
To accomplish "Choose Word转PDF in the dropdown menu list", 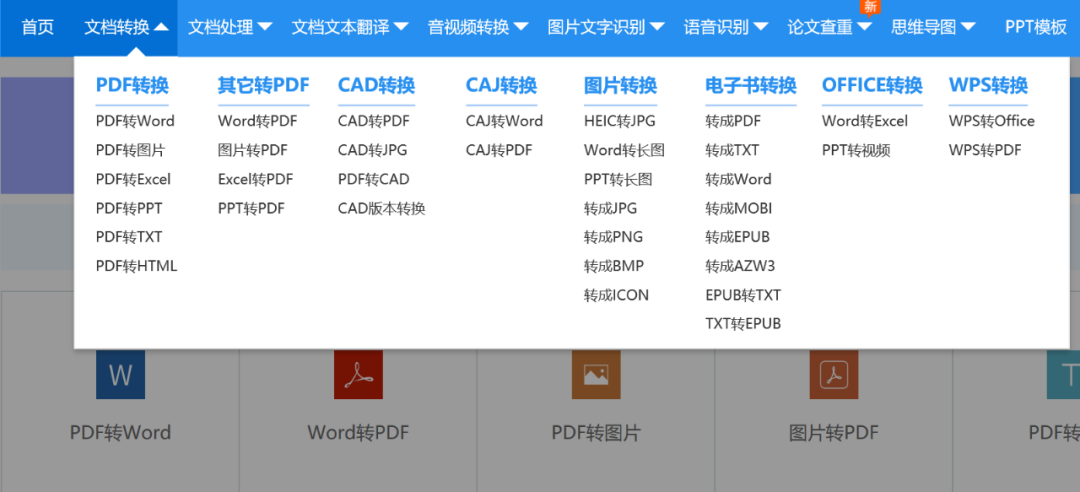I will (258, 121).
